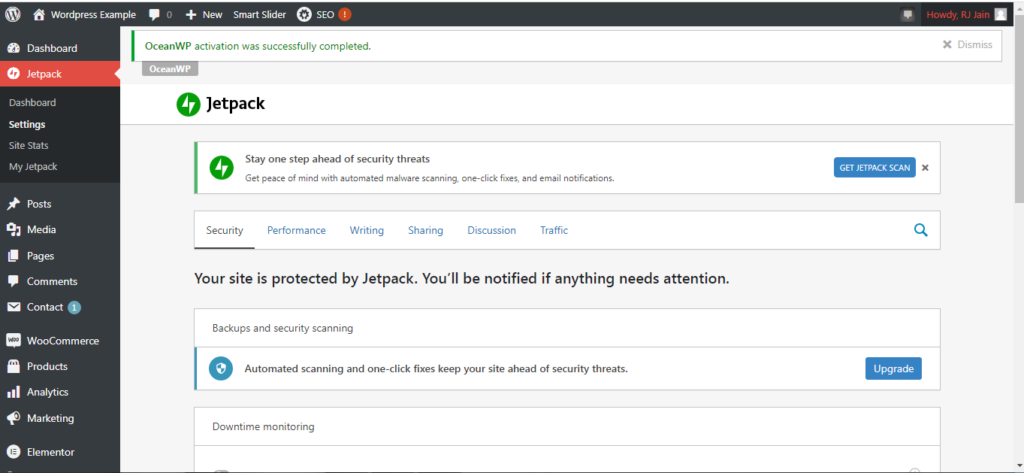
Task: Open WooCommerce in the sidebar
Action: click(x=62, y=341)
